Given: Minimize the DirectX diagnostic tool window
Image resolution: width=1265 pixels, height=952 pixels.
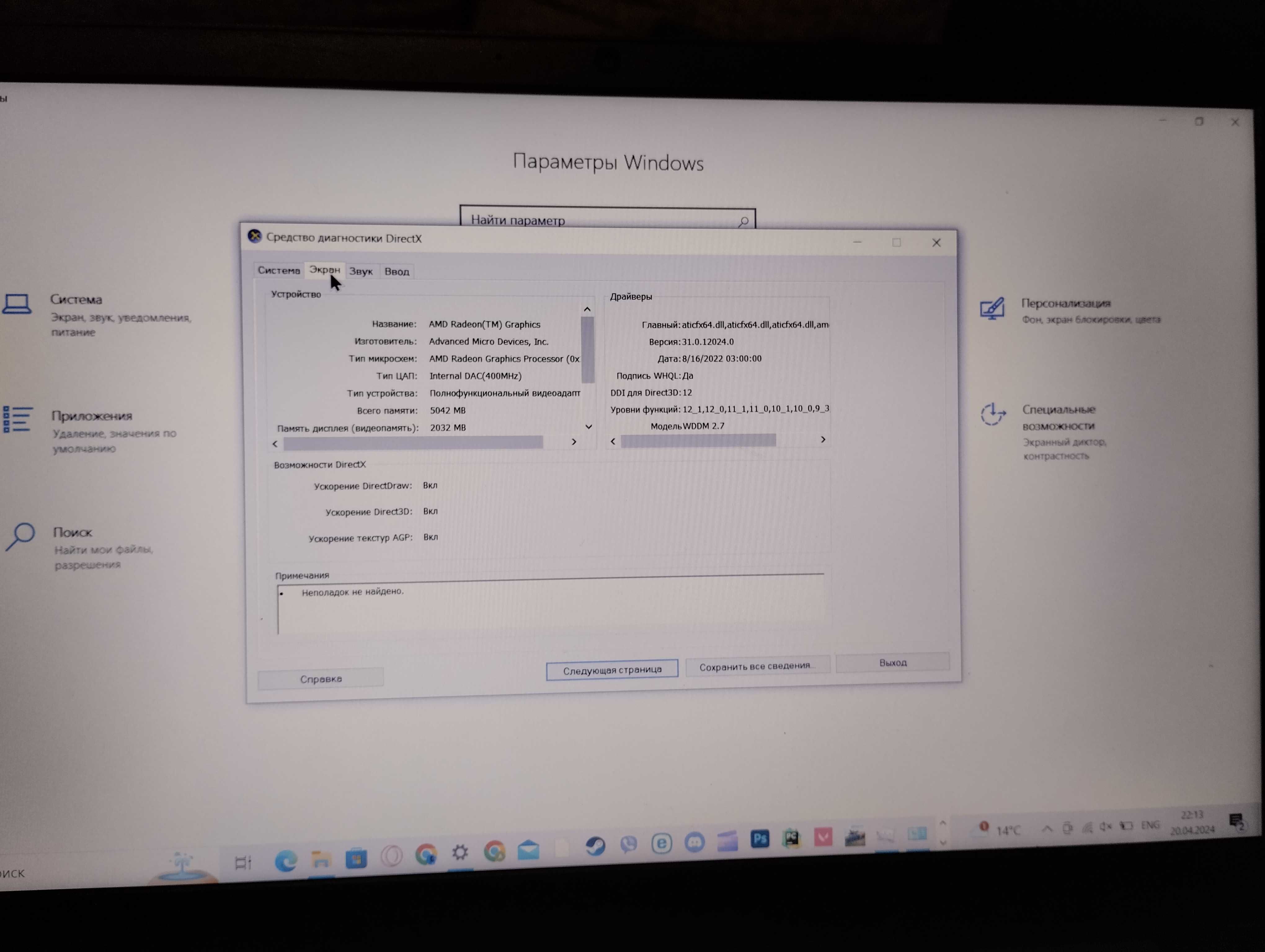Looking at the screenshot, I should tap(857, 242).
